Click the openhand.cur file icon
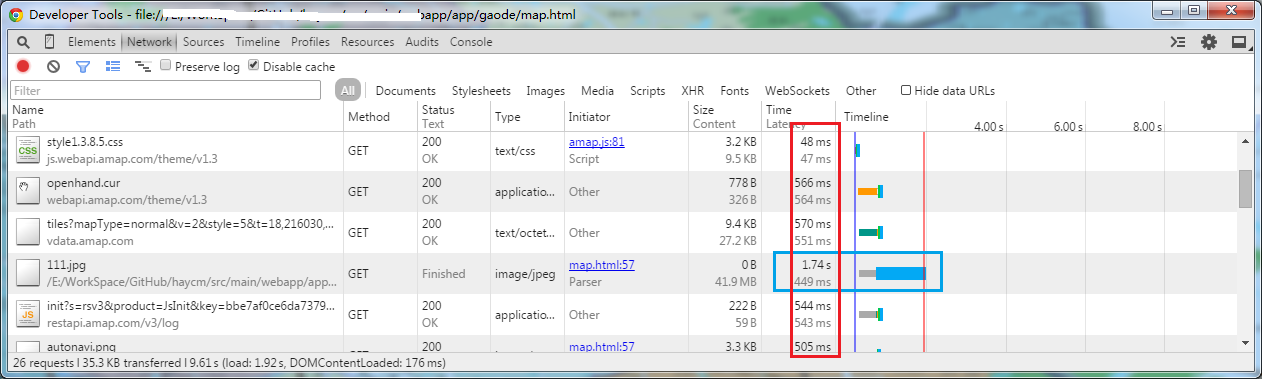The width and height of the screenshot is (1262, 379). (x=27, y=191)
